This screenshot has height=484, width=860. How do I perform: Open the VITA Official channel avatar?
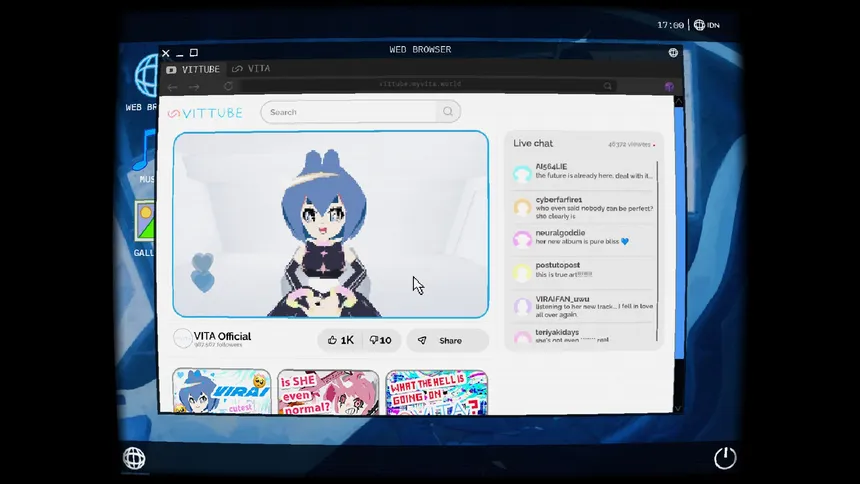(182, 339)
